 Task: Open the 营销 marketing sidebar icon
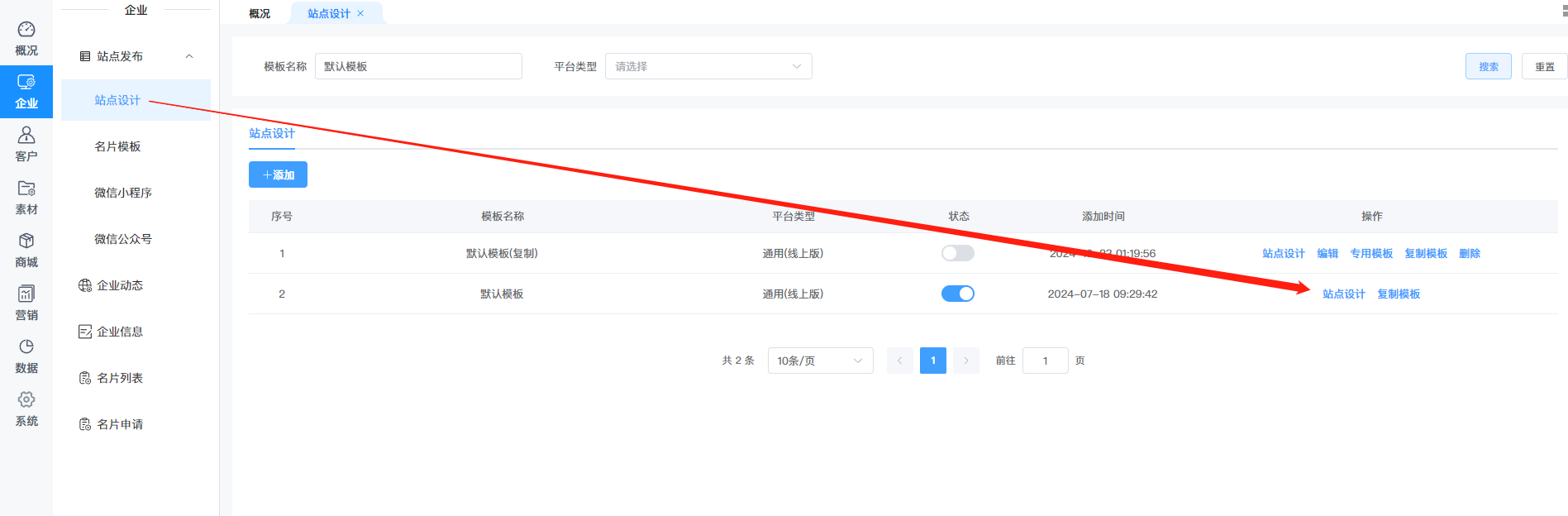click(x=26, y=303)
